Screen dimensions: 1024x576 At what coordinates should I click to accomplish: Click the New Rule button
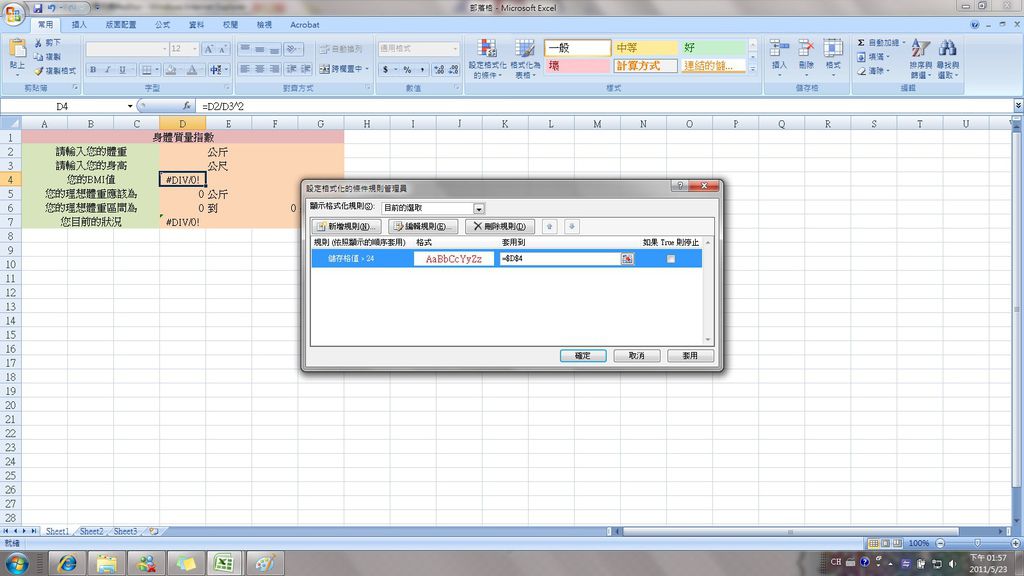(347, 227)
